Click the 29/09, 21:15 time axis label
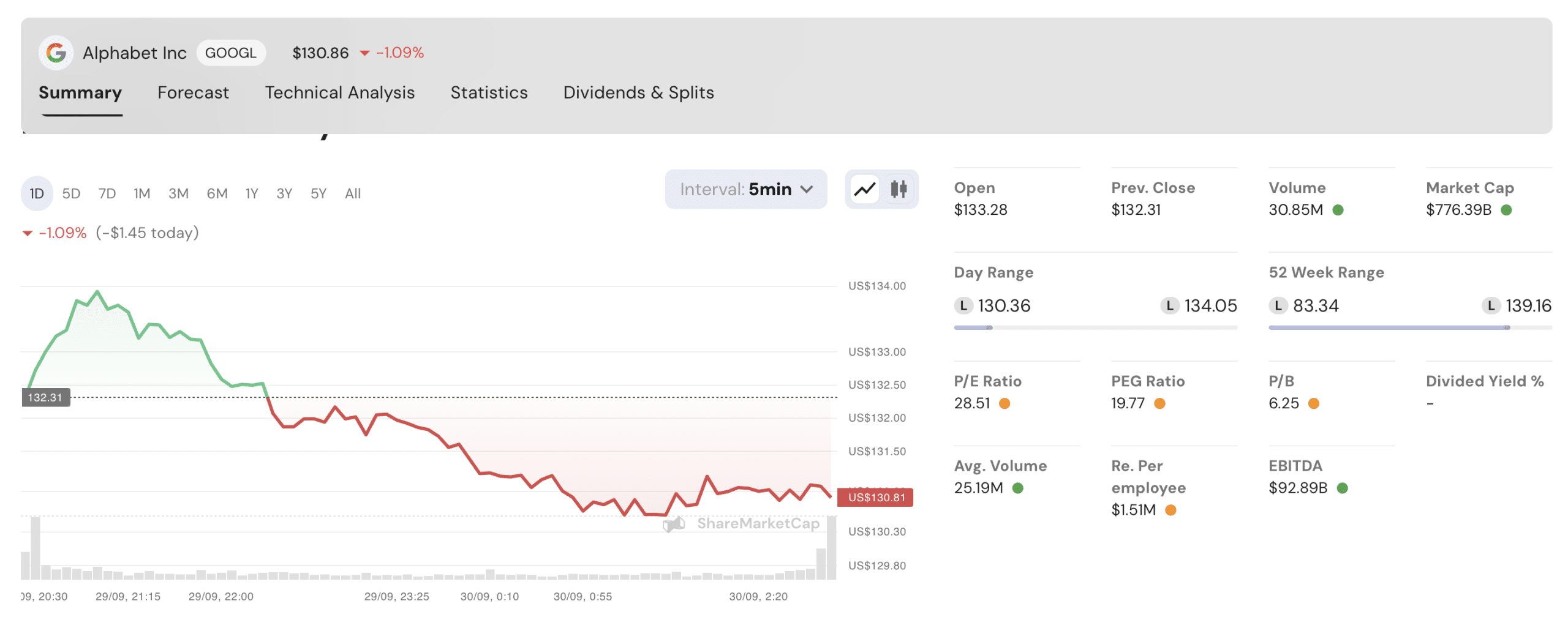Viewport: 1568px width, 620px height. tap(127, 596)
